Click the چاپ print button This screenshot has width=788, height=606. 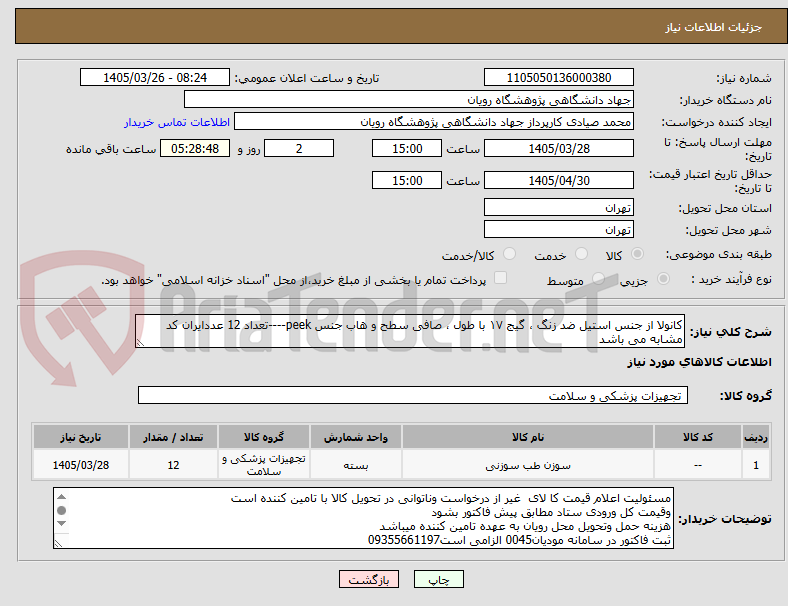439,579
